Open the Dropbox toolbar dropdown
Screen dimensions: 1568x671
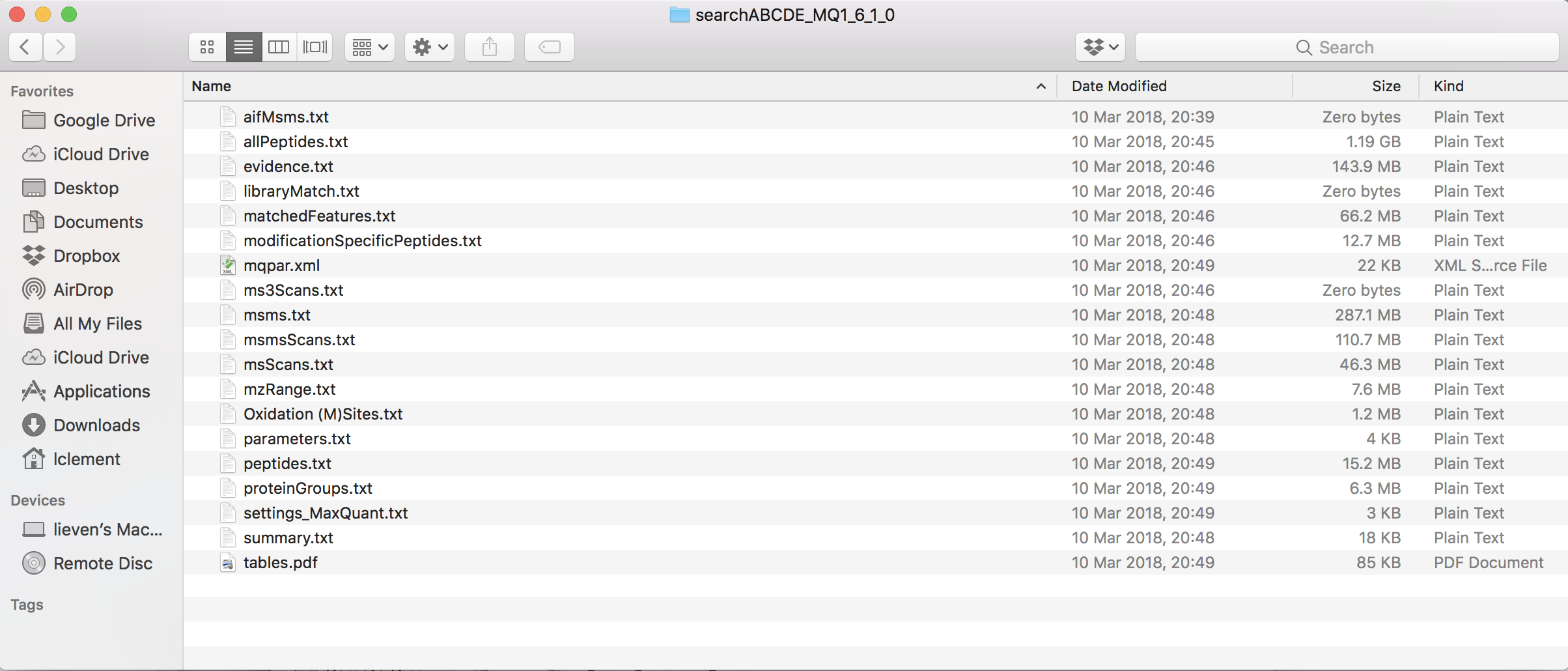point(1100,47)
